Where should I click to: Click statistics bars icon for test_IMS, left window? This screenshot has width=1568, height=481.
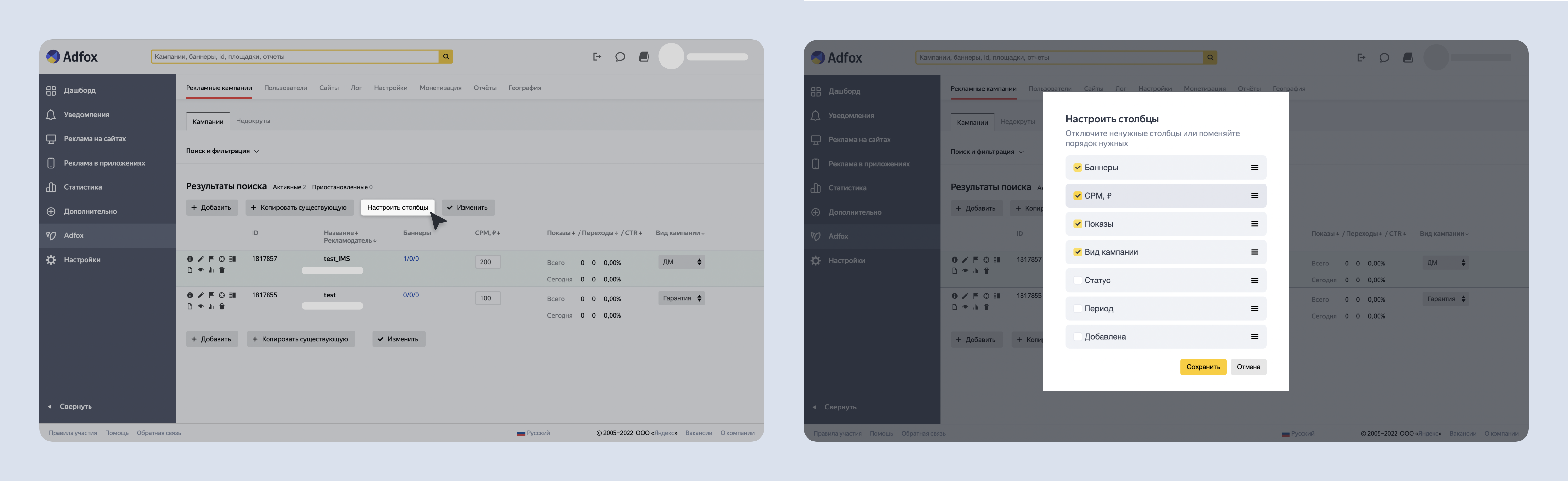[x=211, y=270]
